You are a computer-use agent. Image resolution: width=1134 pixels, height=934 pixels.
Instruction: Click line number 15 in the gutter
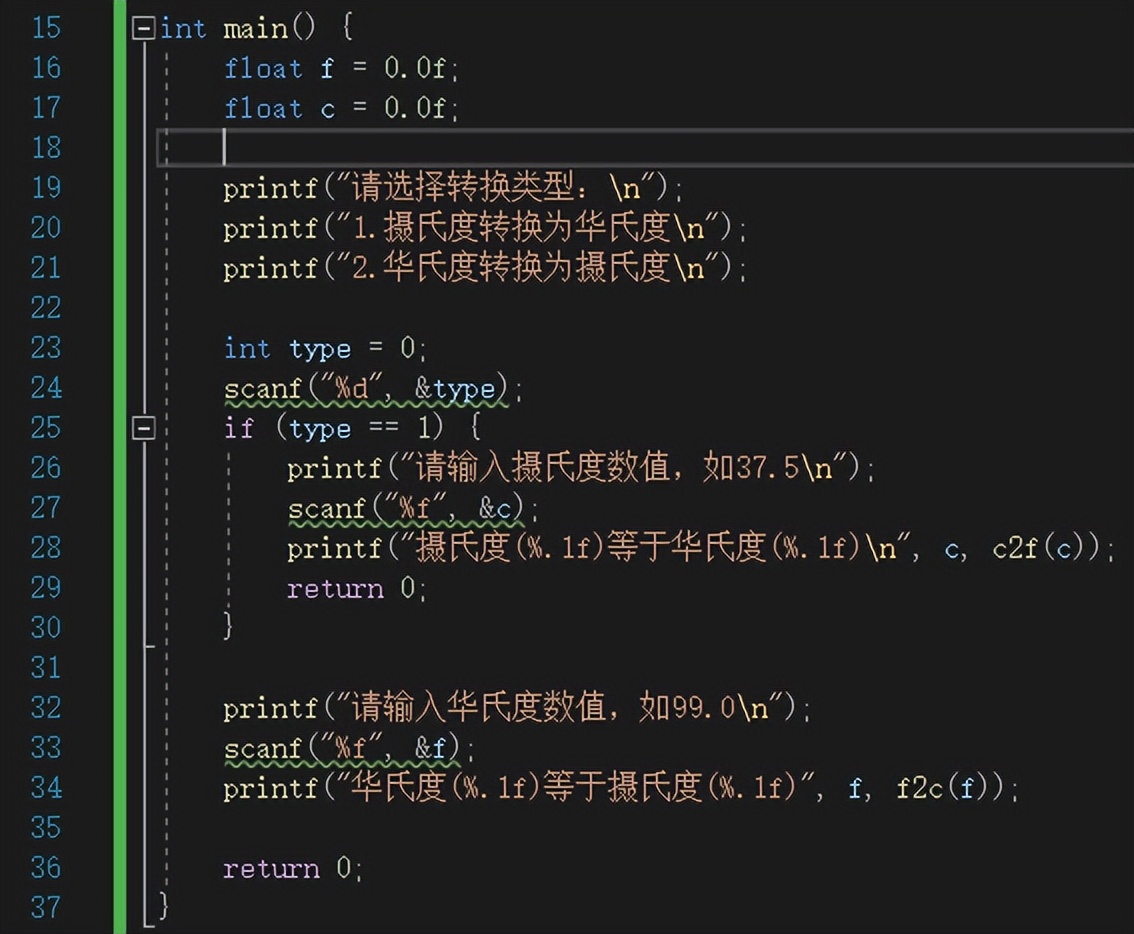click(x=46, y=28)
